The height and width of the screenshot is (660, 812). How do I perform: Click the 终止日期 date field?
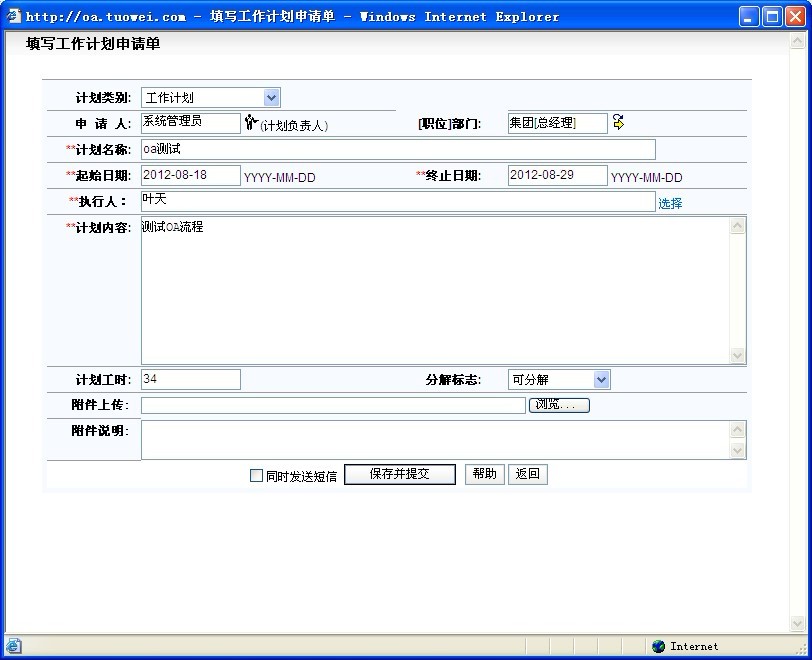tap(557, 175)
